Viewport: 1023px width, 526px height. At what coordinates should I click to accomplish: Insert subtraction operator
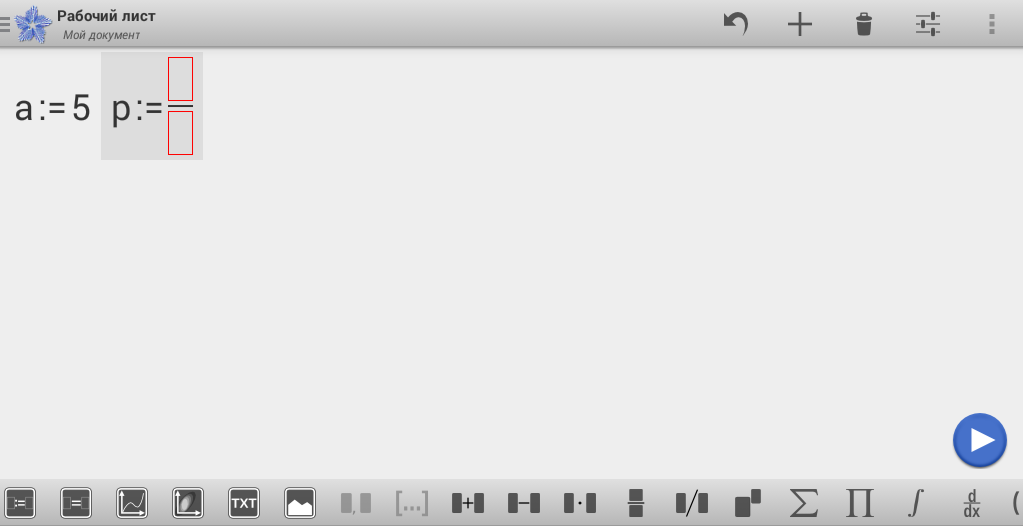pos(524,503)
